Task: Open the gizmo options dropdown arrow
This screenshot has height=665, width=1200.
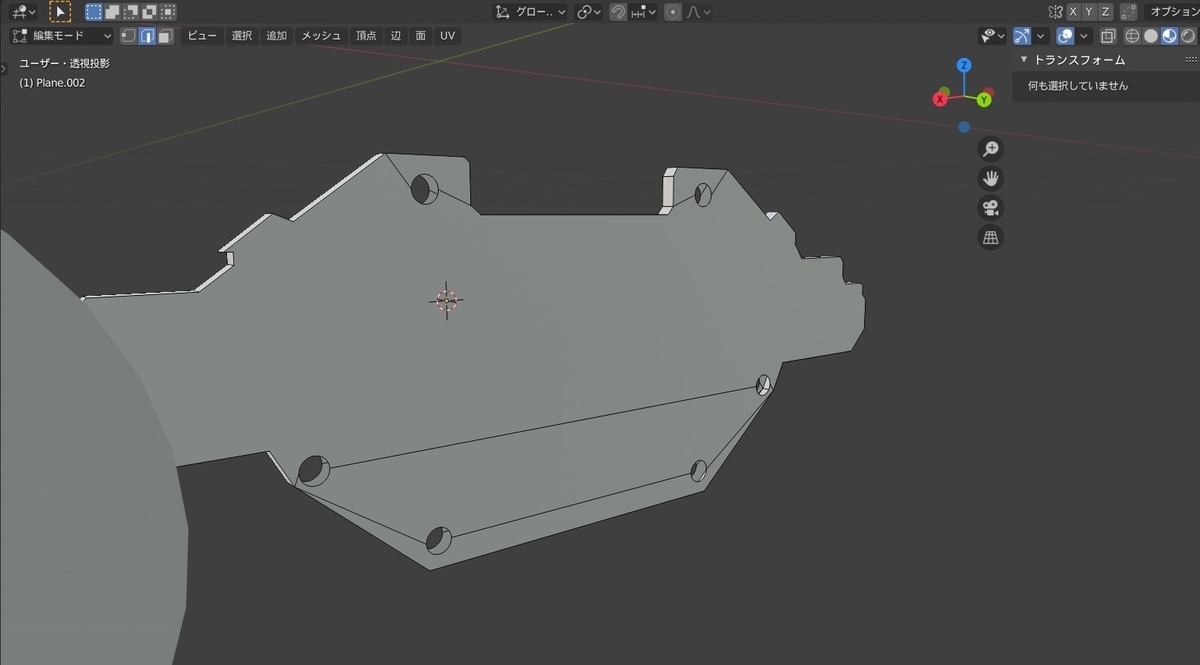Action: 1041,36
